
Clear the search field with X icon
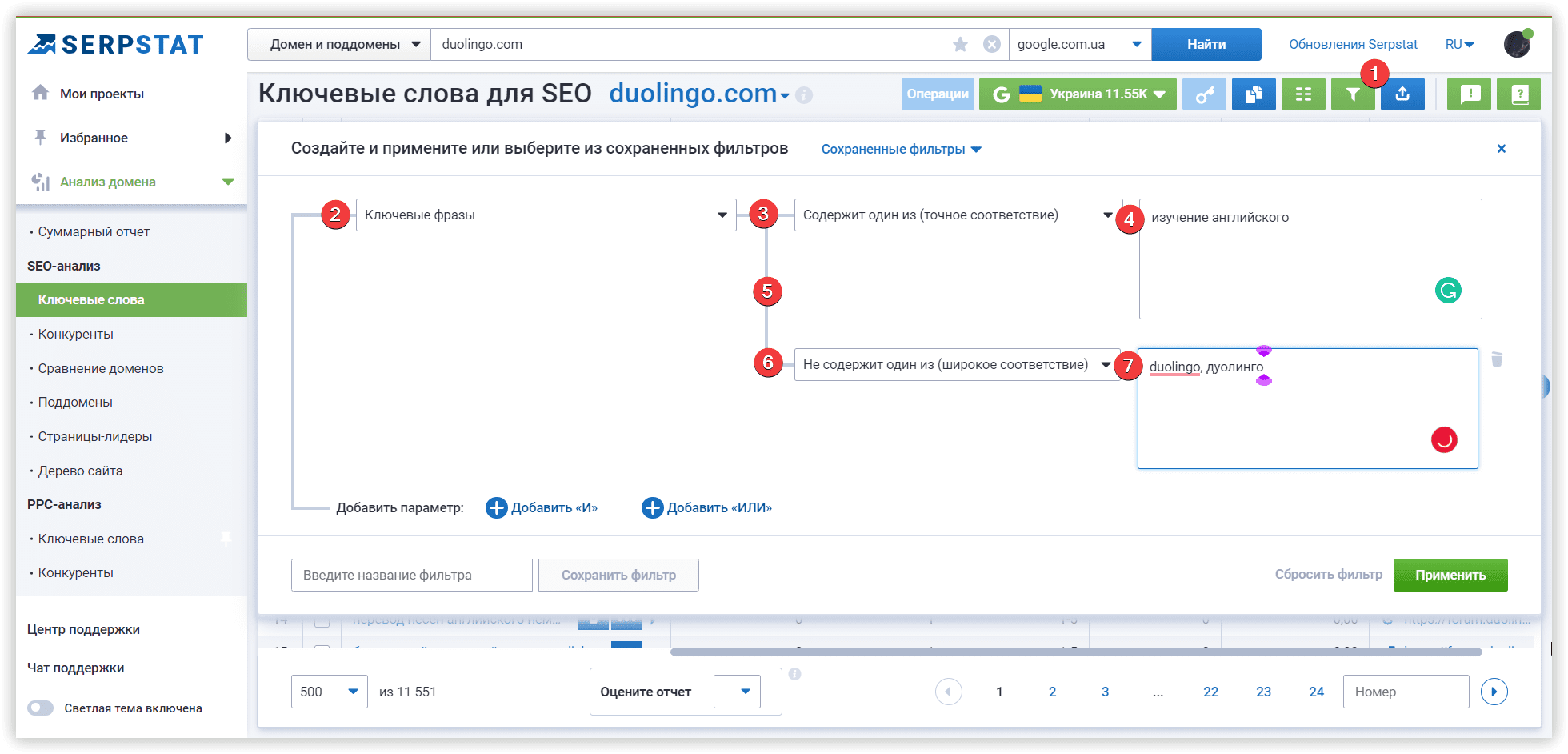tap(991, 44)
